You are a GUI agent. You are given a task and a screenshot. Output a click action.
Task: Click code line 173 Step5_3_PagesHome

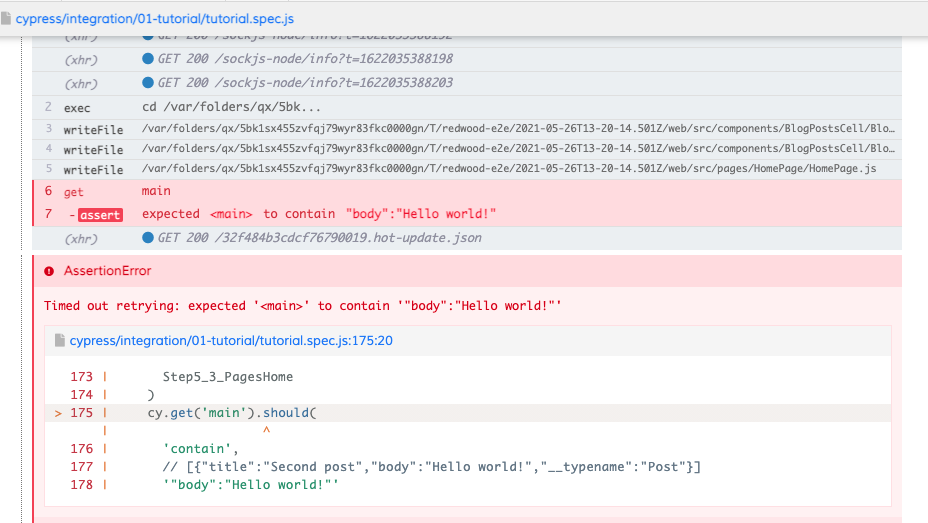(228, 377)
